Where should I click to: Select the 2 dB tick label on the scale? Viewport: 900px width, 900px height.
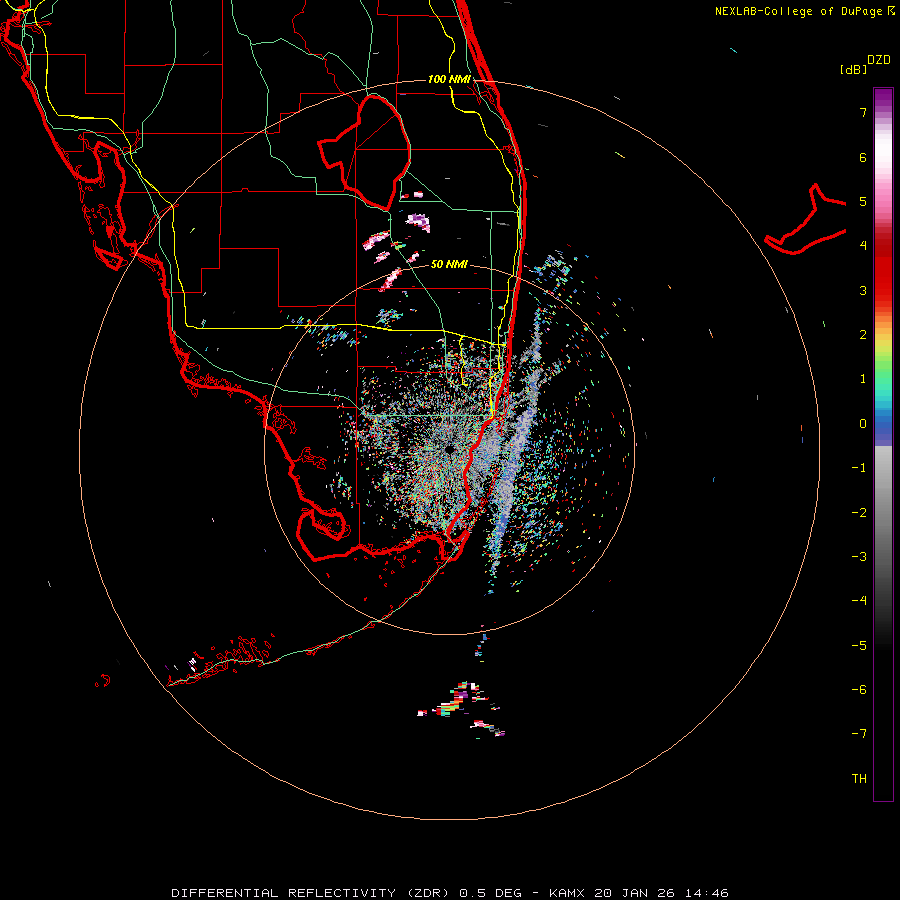coord(863,335)
